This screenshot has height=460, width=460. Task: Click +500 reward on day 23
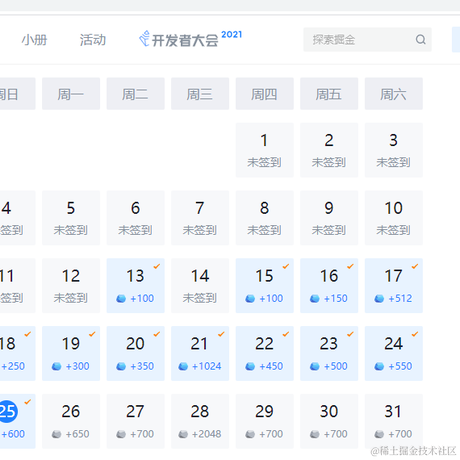pyautogui.click(x=336, y=366)
